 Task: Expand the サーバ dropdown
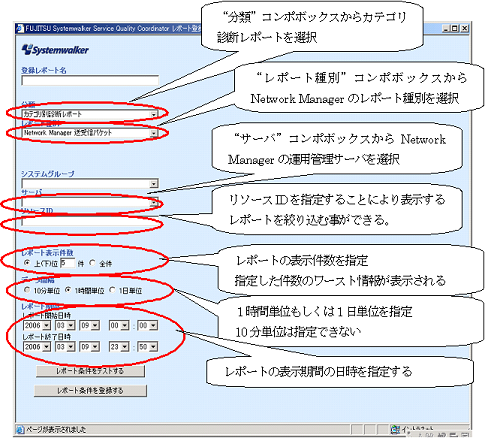click(x=90, y=202)
